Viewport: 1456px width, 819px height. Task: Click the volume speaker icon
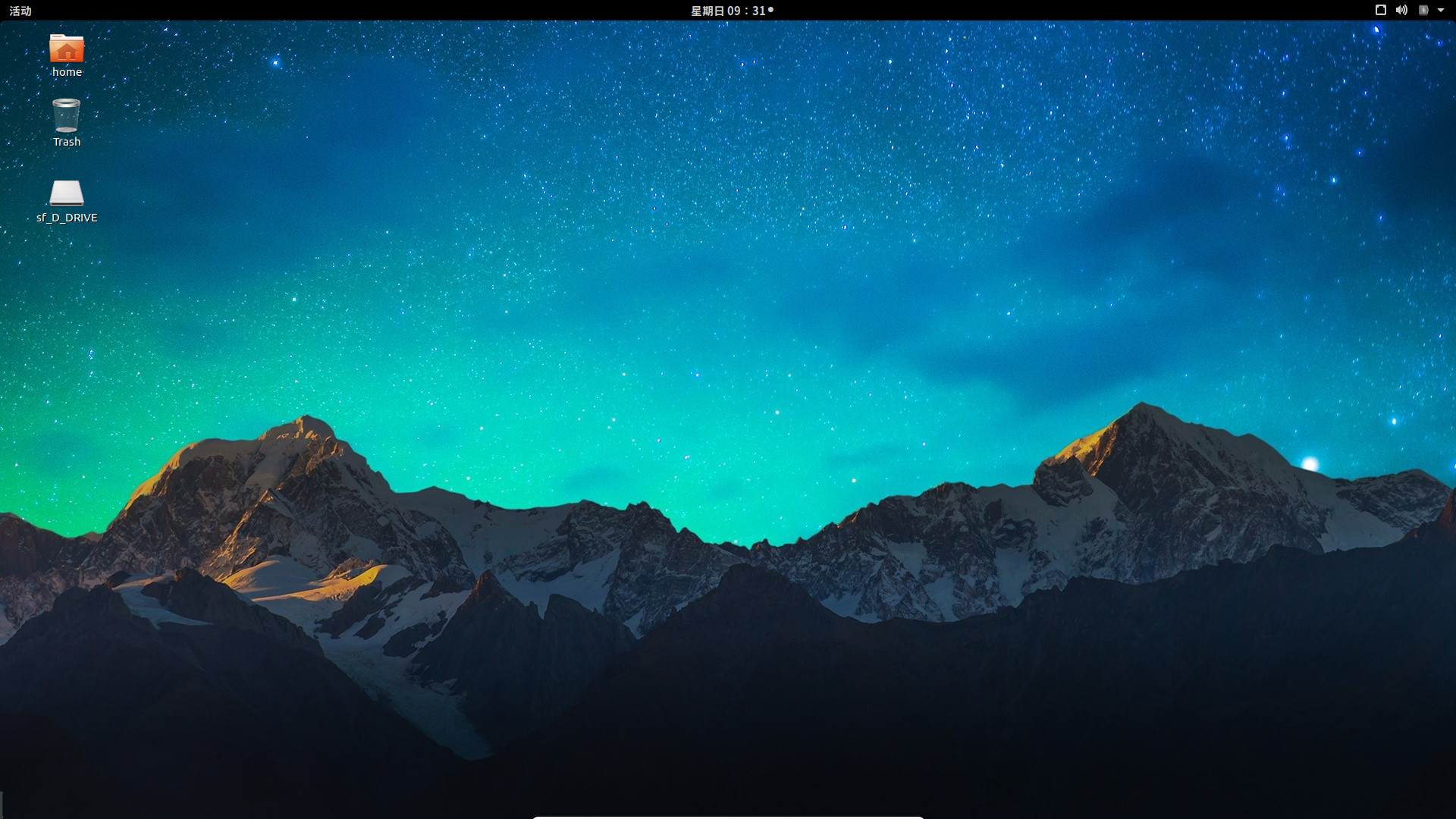click(1401, 10)
